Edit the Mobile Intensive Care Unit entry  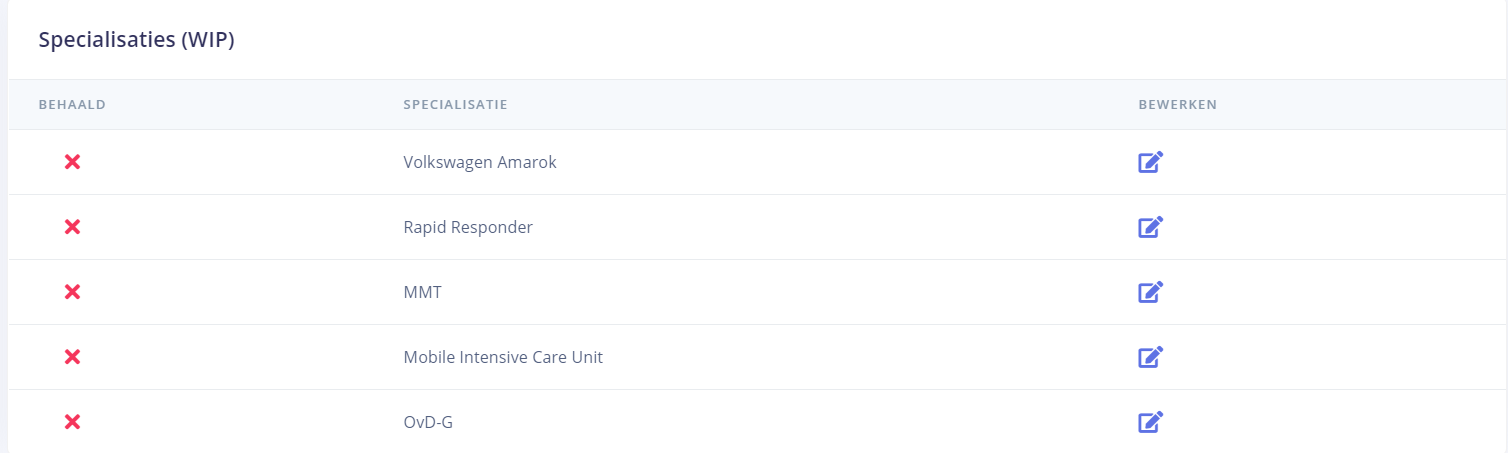tap(1151, 357)
